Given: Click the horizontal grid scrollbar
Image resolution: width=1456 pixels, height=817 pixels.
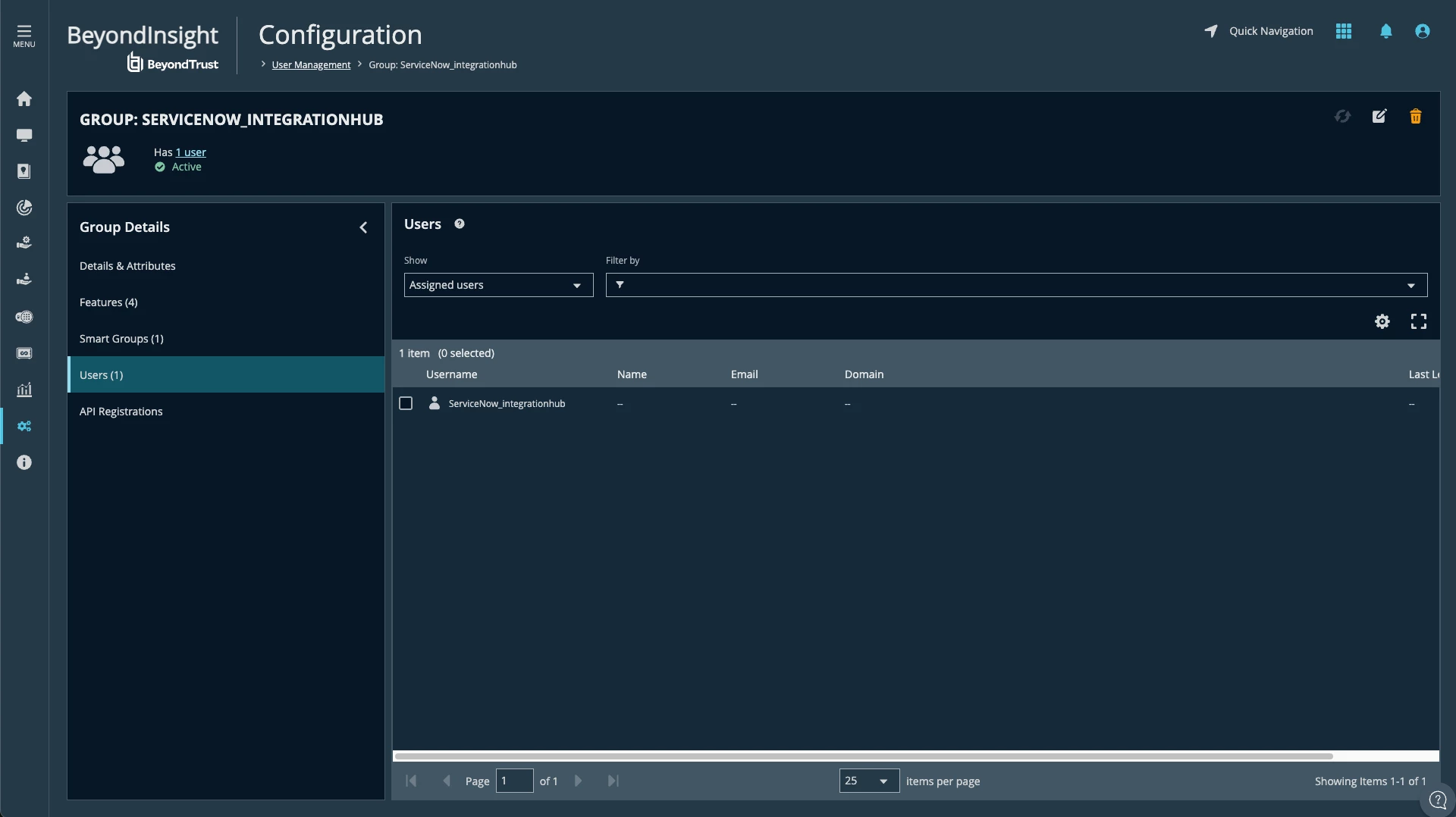Looking at the screenshot, I should [x=864, y=756].
